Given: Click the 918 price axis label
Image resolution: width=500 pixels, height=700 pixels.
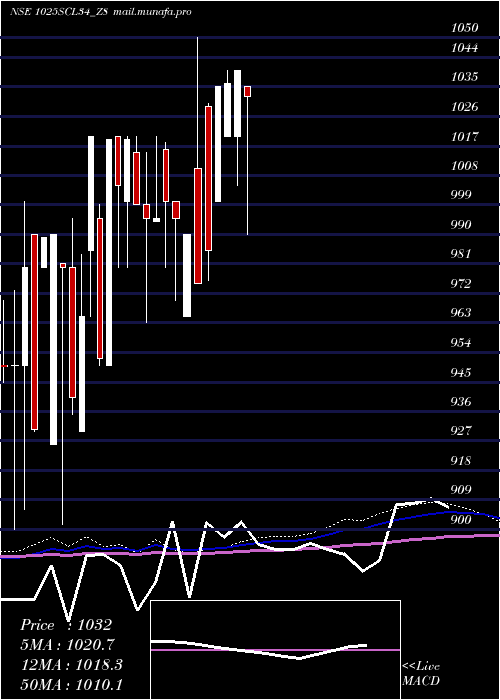Looking at the screenshot, I should [x=461, y=461].
